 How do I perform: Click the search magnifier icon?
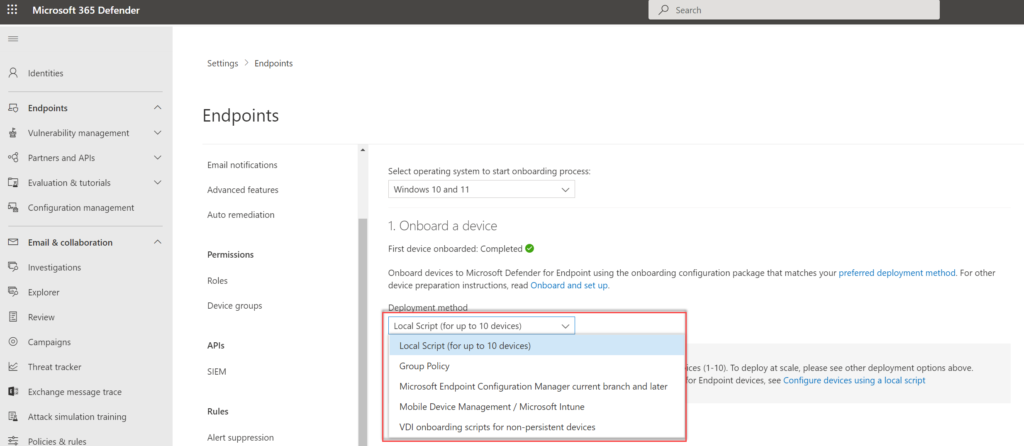point(664,10)
